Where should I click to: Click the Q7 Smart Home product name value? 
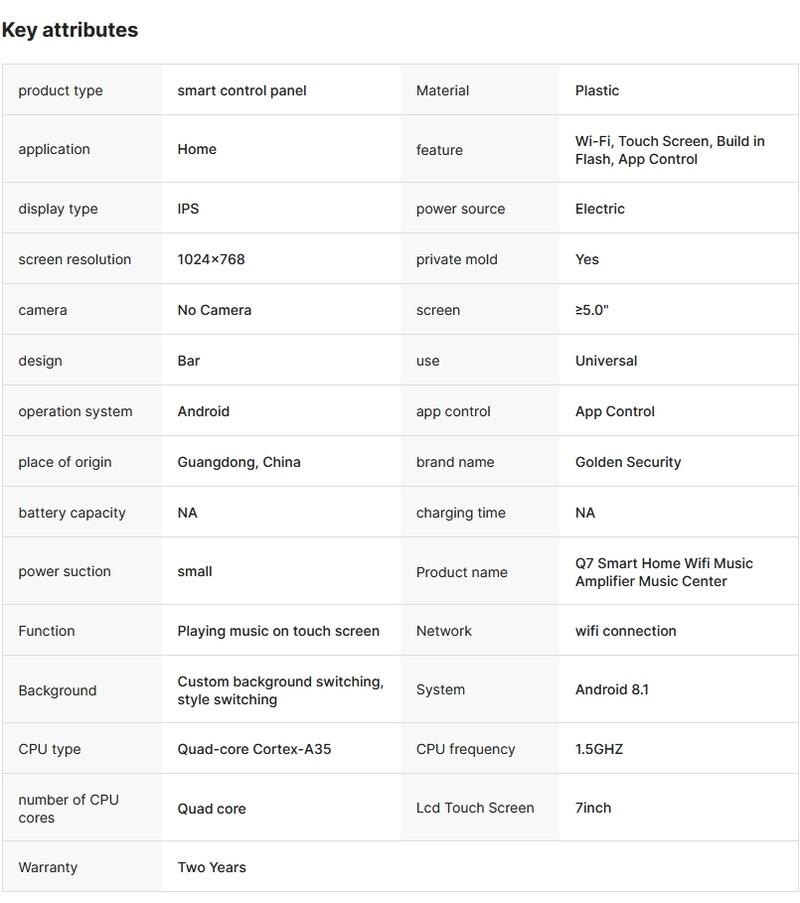[664, 572]
